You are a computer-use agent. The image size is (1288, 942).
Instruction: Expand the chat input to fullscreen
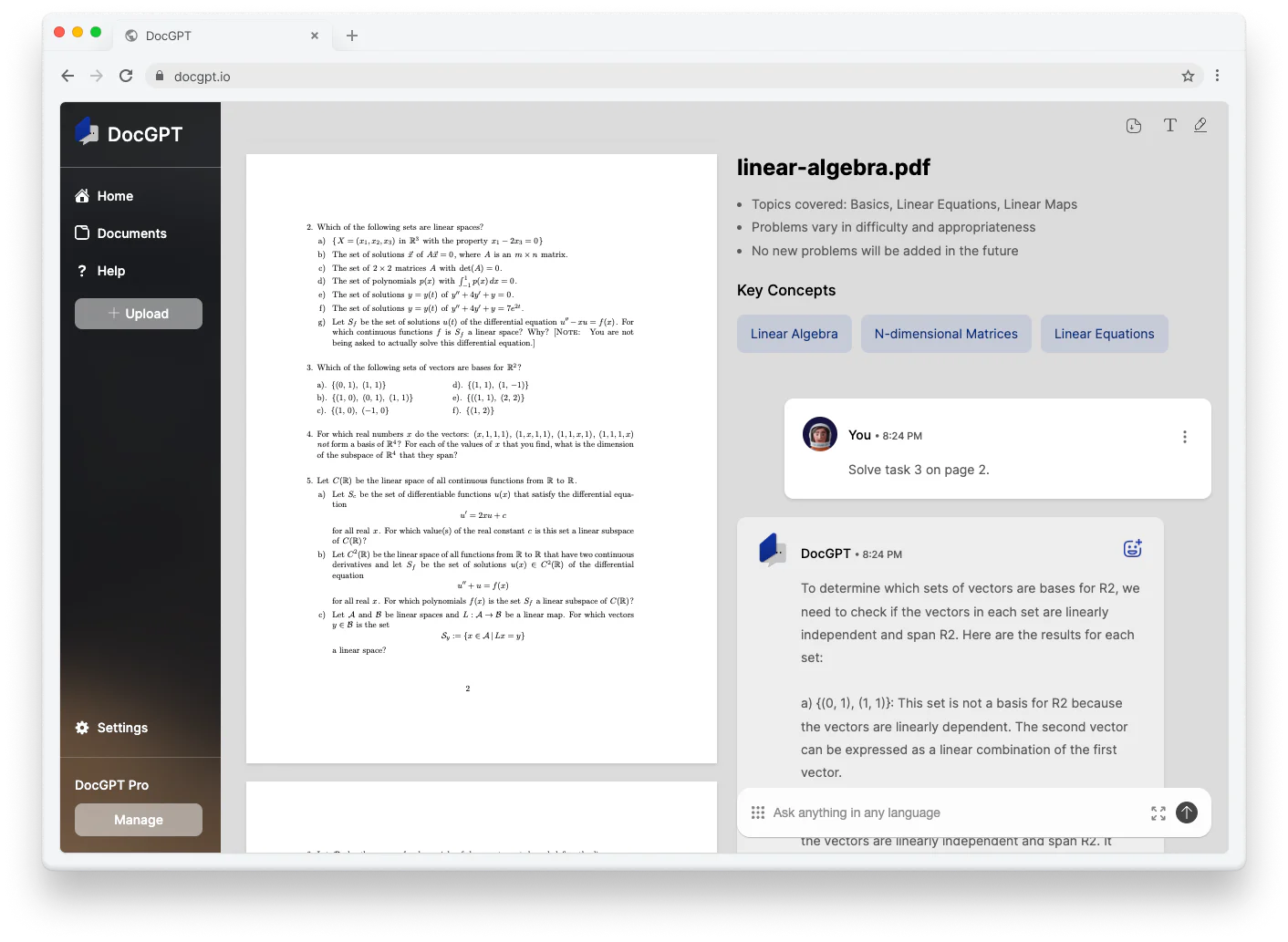coord(1158,813)
